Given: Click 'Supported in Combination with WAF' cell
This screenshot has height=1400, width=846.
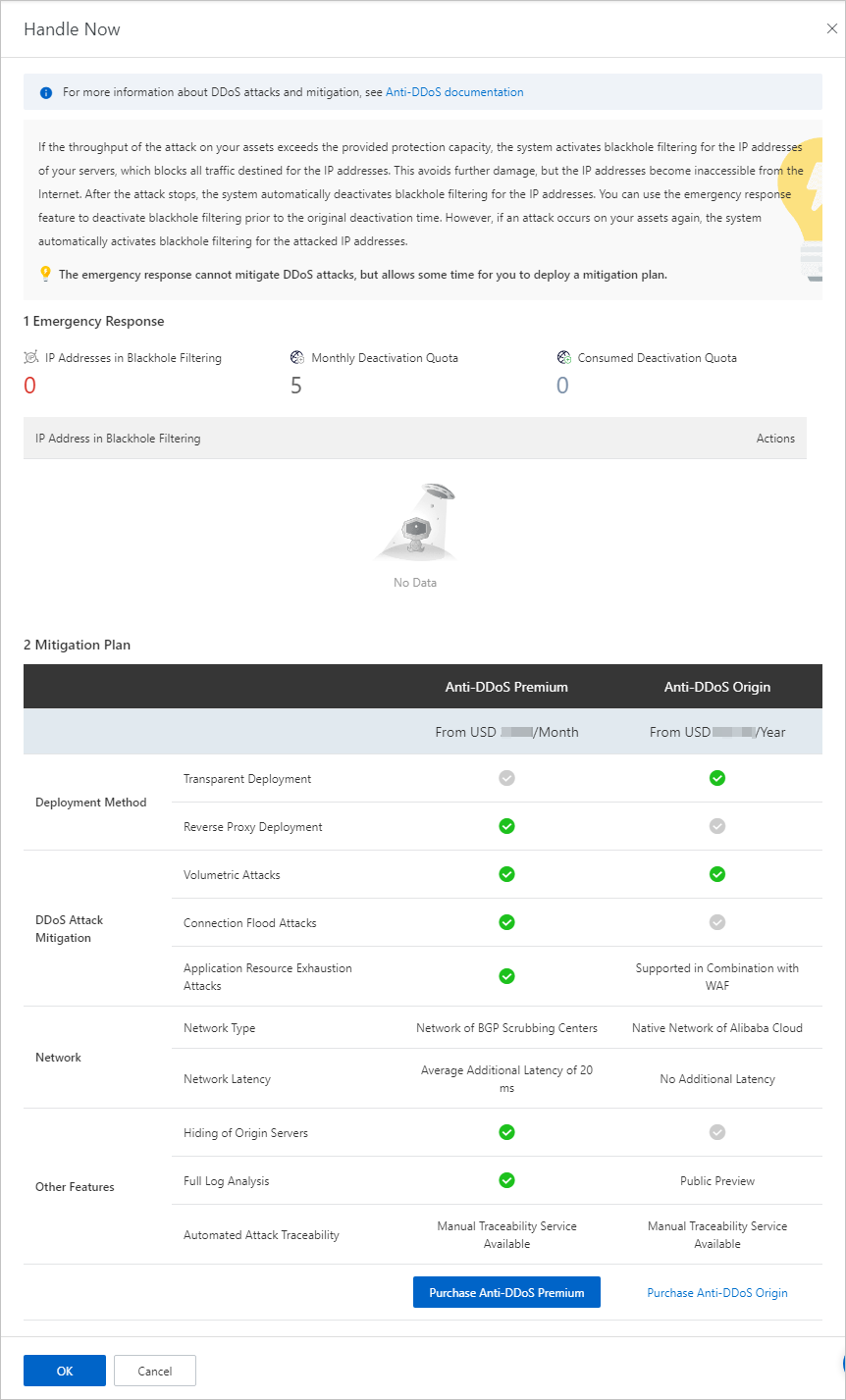Looking at the screenshot, I should (717, 977).
